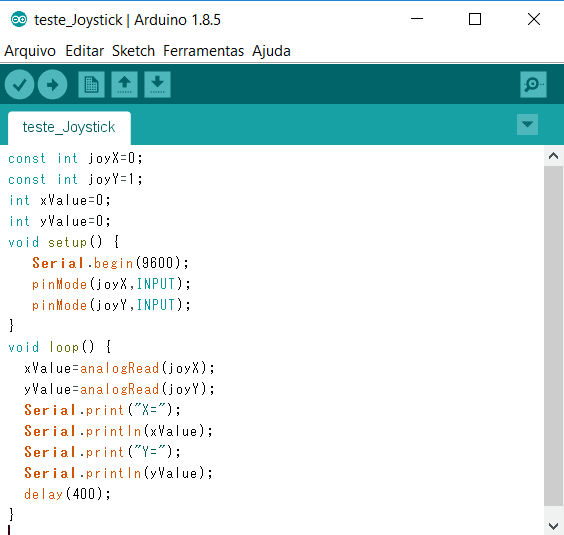Click the Arduino logo in the title bar
The width and height of the screenshot is (564, 535).
click(19, 19)
